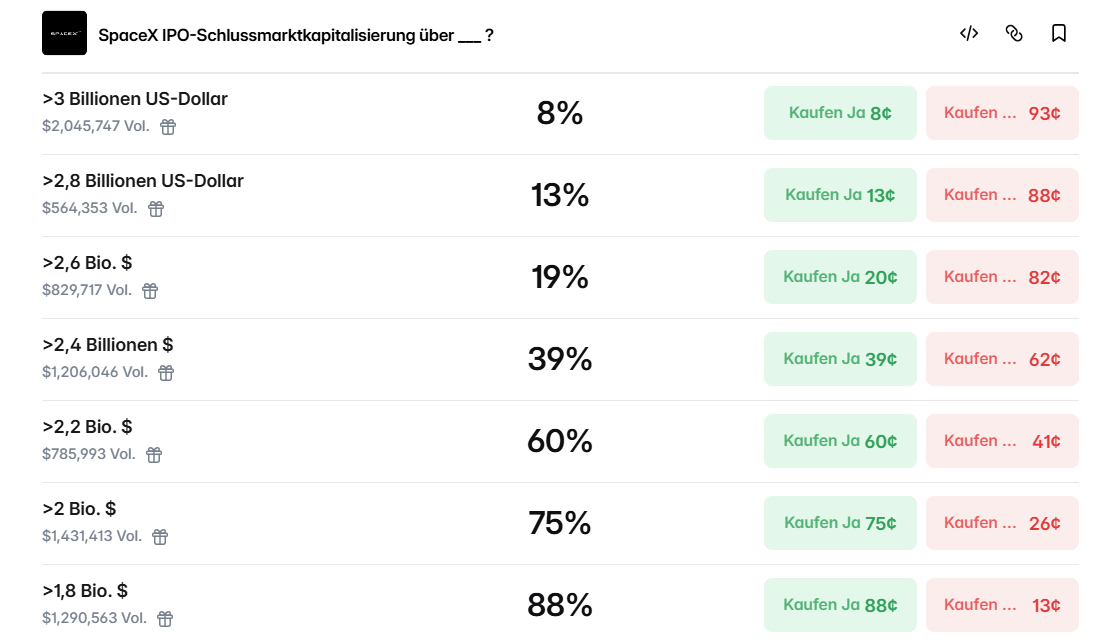Choose the red 62¢ buy button
The height and width of the screenshot is (643, 1100).
point(1002,359)
